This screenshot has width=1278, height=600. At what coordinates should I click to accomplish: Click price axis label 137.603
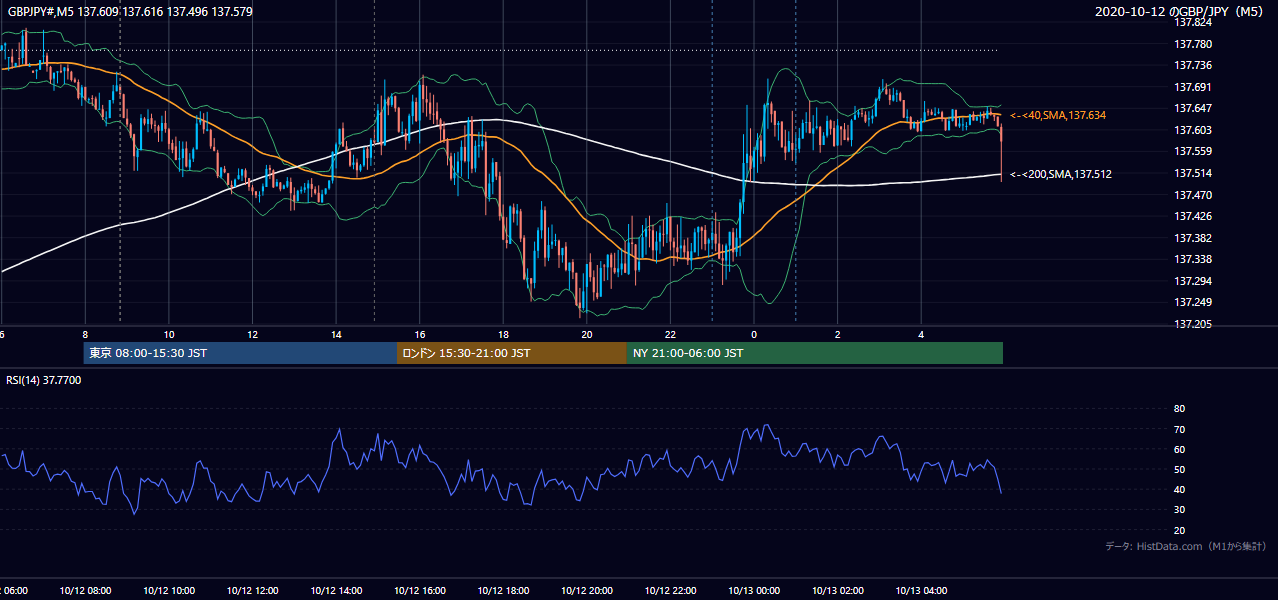[1192, 130]
